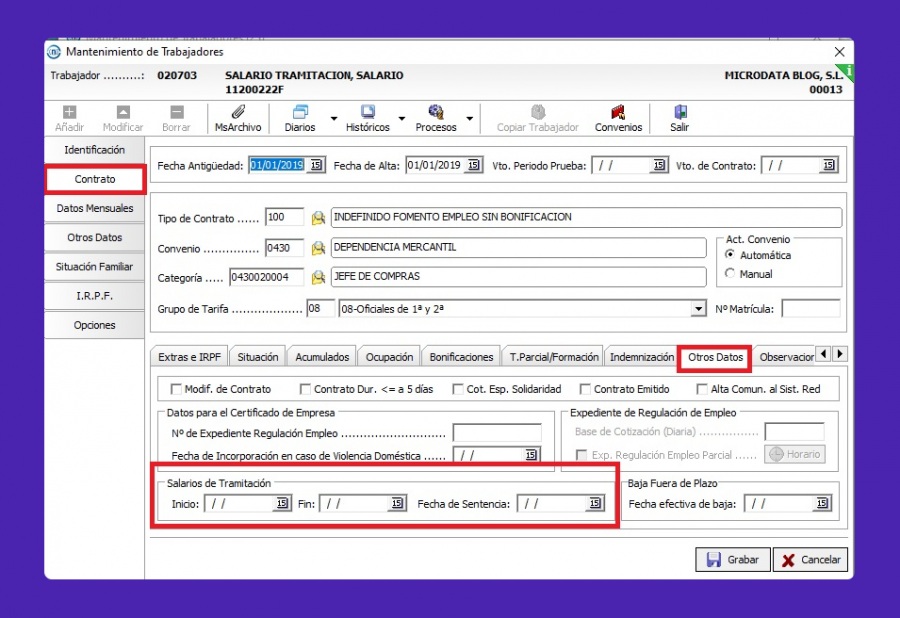The height and width of the screenshot is (618, 900).
Task: Expand the Procesos dropdown arrow
Action: [x=470, y=119]
